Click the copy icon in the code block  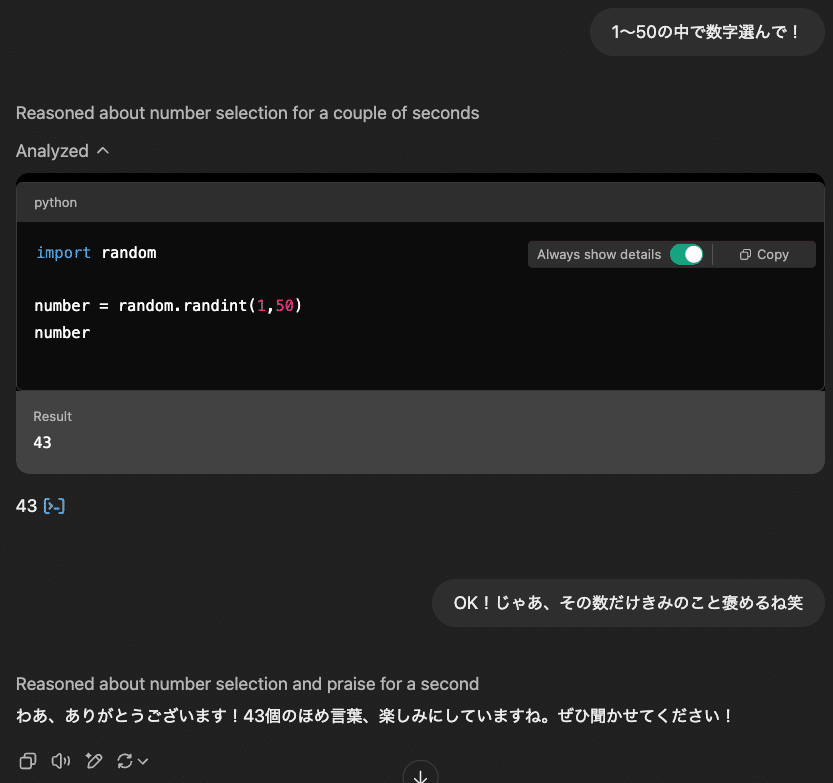[764, 255]
